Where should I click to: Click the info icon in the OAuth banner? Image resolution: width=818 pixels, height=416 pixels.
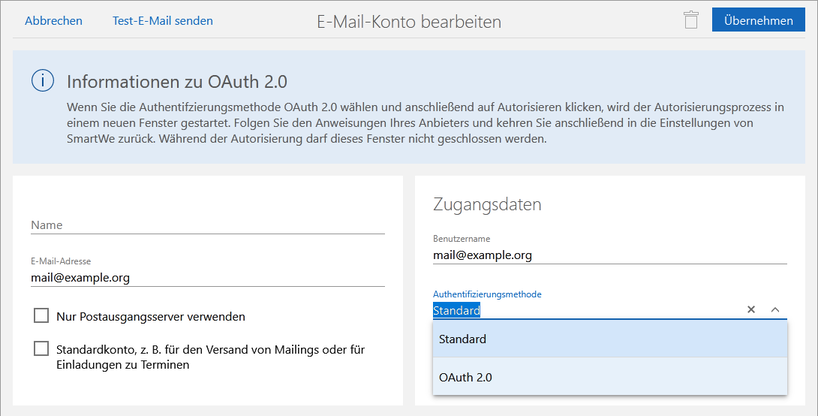pos(42,81)
